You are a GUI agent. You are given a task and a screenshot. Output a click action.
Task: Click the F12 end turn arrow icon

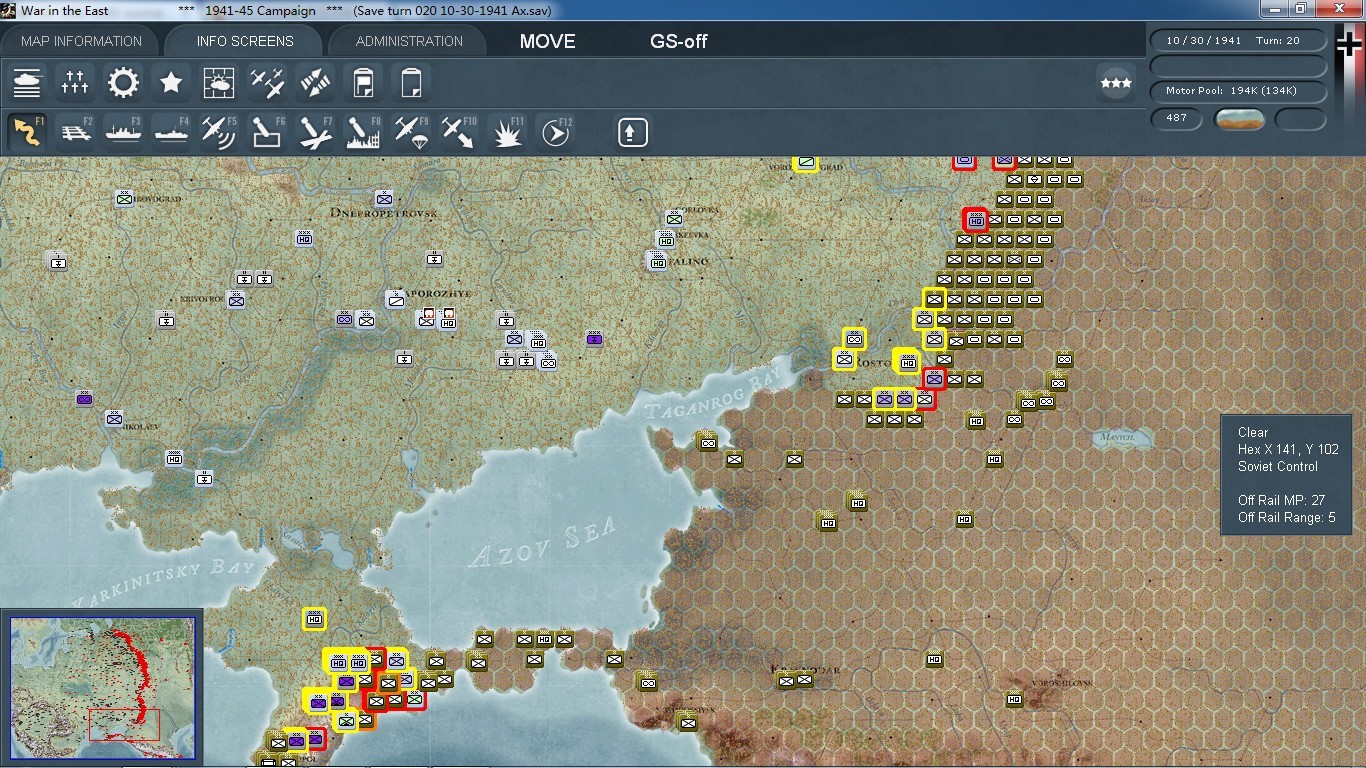(556, 132)
